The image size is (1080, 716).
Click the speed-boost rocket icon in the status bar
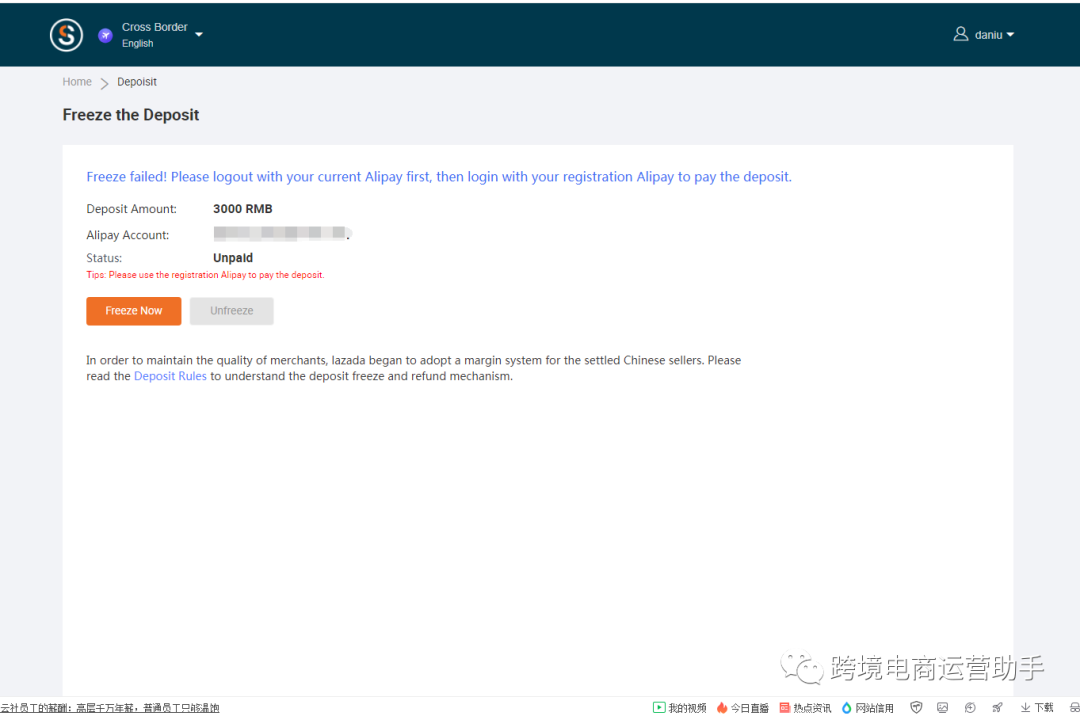click(997, 707)
